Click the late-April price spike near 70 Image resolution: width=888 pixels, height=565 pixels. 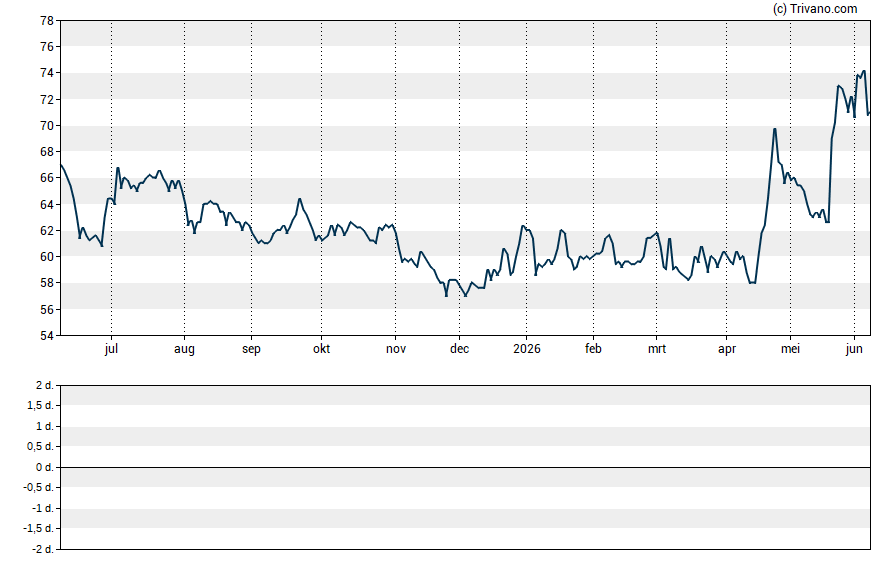click(x=775, y=129)
